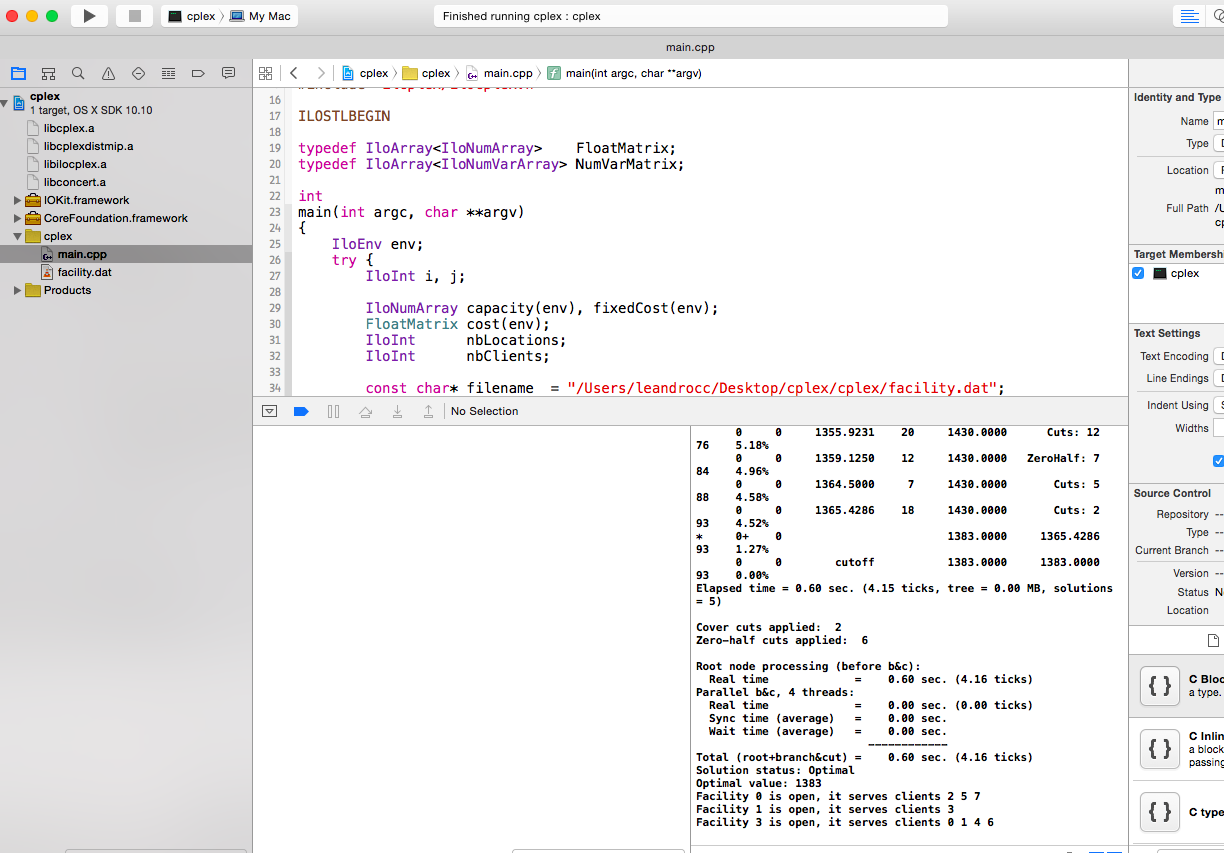Expand the IOKit.framework item
Image resolution: width=1224 pixels, height=853 pixels.
(x=17, y=200)
